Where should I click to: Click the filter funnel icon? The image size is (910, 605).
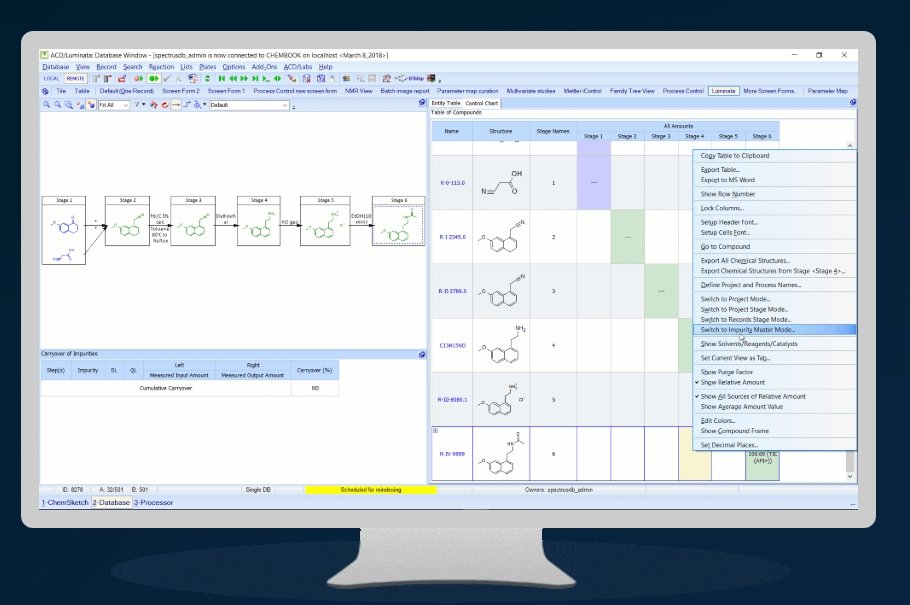click(139, 104)
